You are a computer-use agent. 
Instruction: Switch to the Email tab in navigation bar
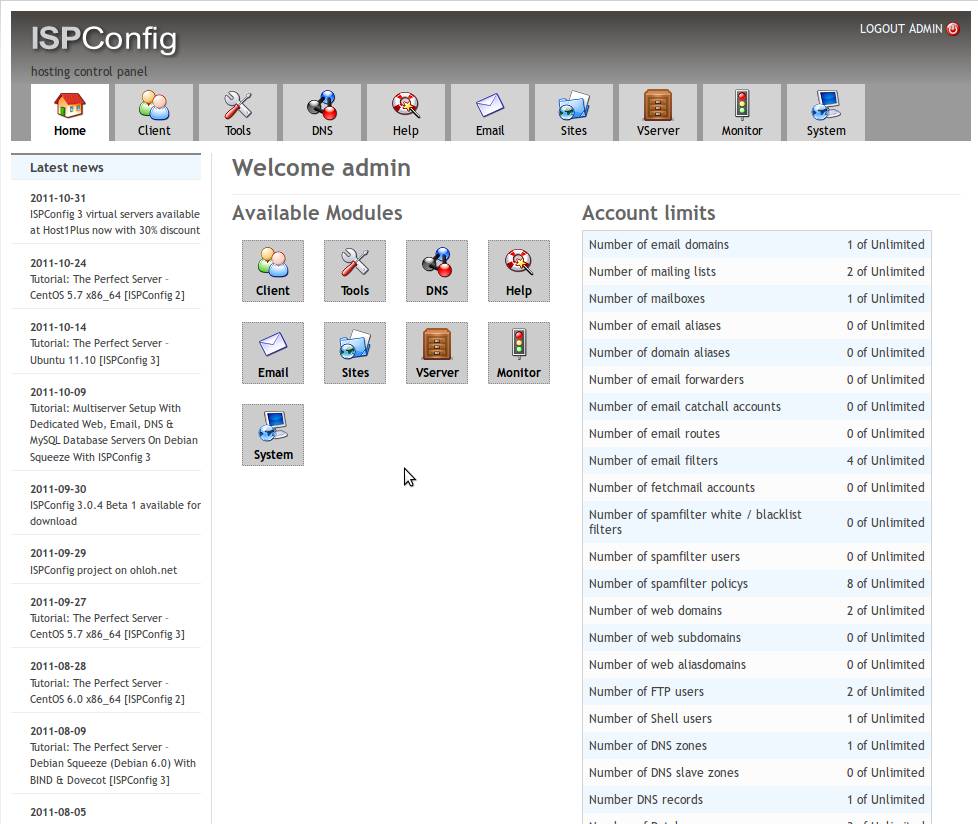click(x=490, y=113)
